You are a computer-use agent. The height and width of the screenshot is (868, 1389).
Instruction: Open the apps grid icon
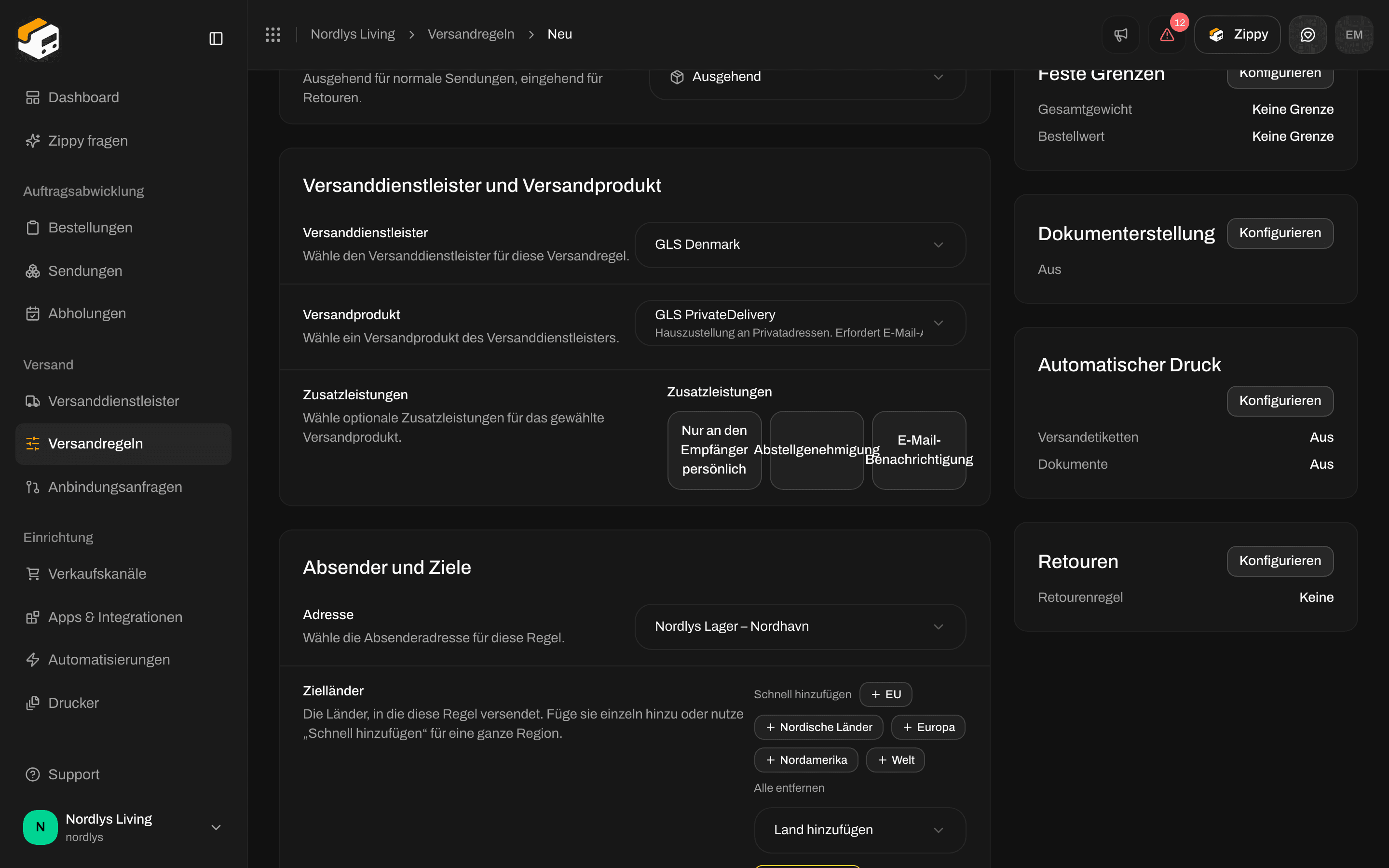point(273,34)
